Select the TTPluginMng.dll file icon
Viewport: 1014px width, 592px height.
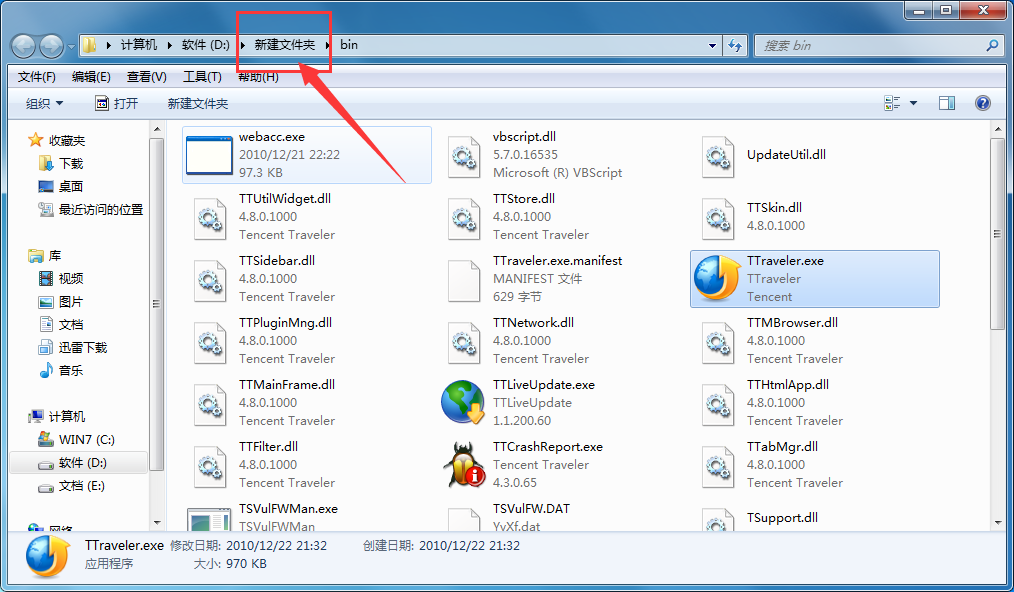click(210, 342)
